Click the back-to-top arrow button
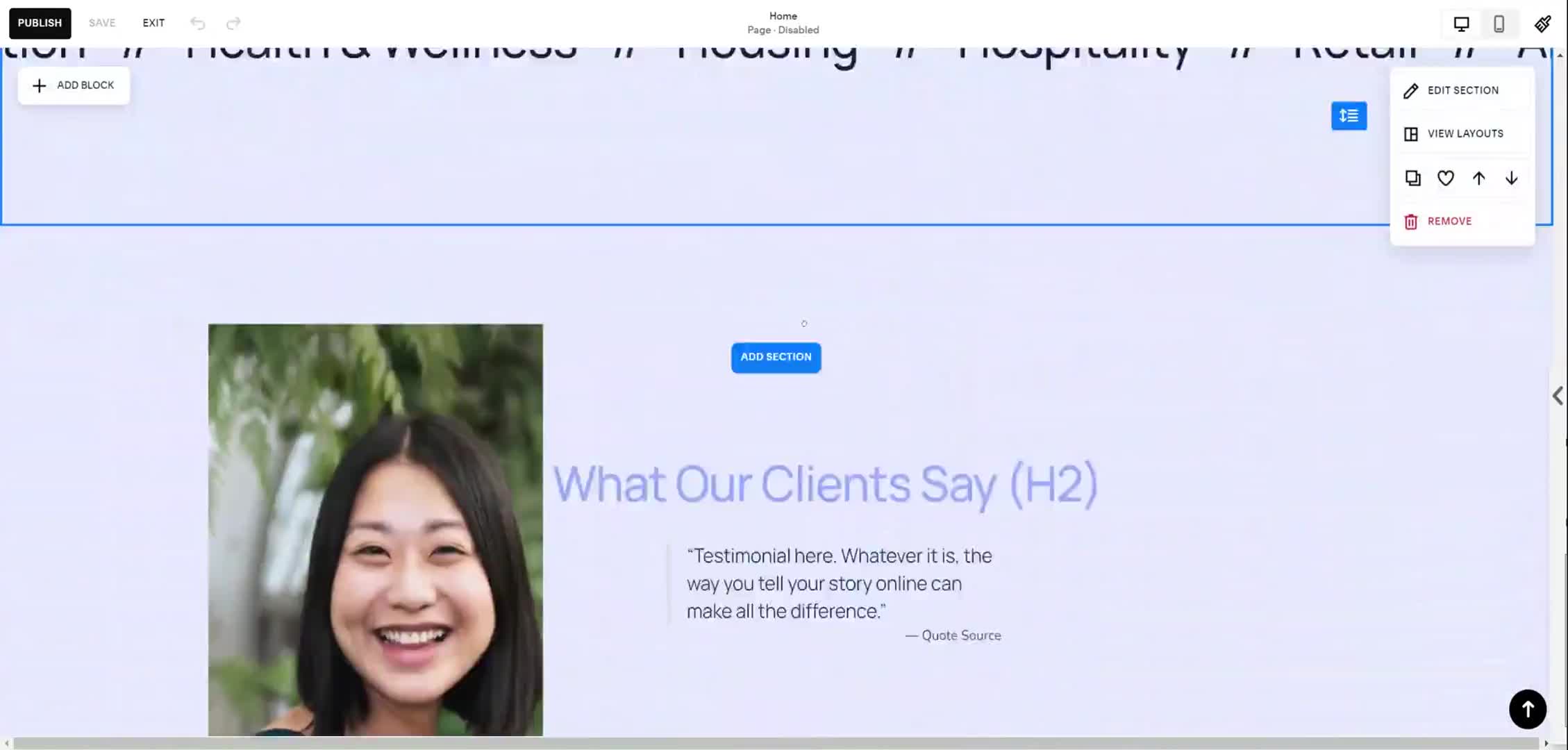 point(1527,709)
